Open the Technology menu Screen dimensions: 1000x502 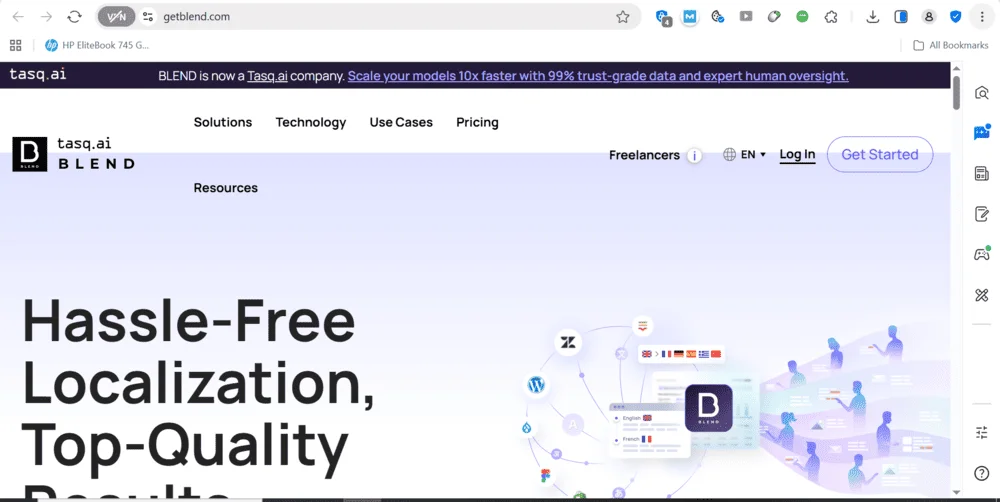click(x=311, y=122)
